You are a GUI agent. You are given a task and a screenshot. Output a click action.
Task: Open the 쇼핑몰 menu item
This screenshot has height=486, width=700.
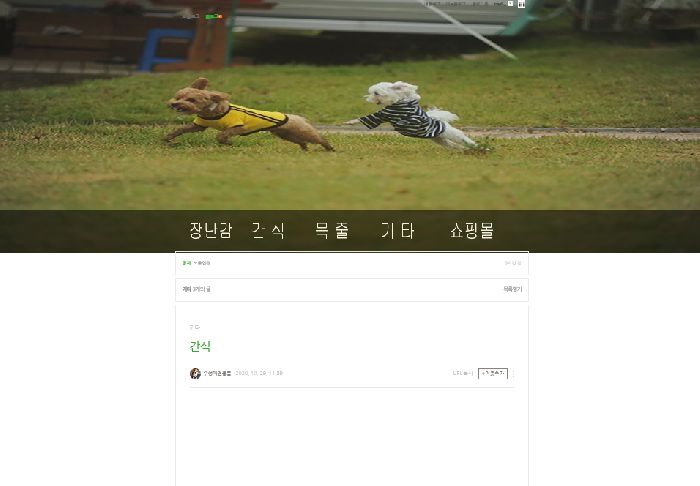pos(472,231)
